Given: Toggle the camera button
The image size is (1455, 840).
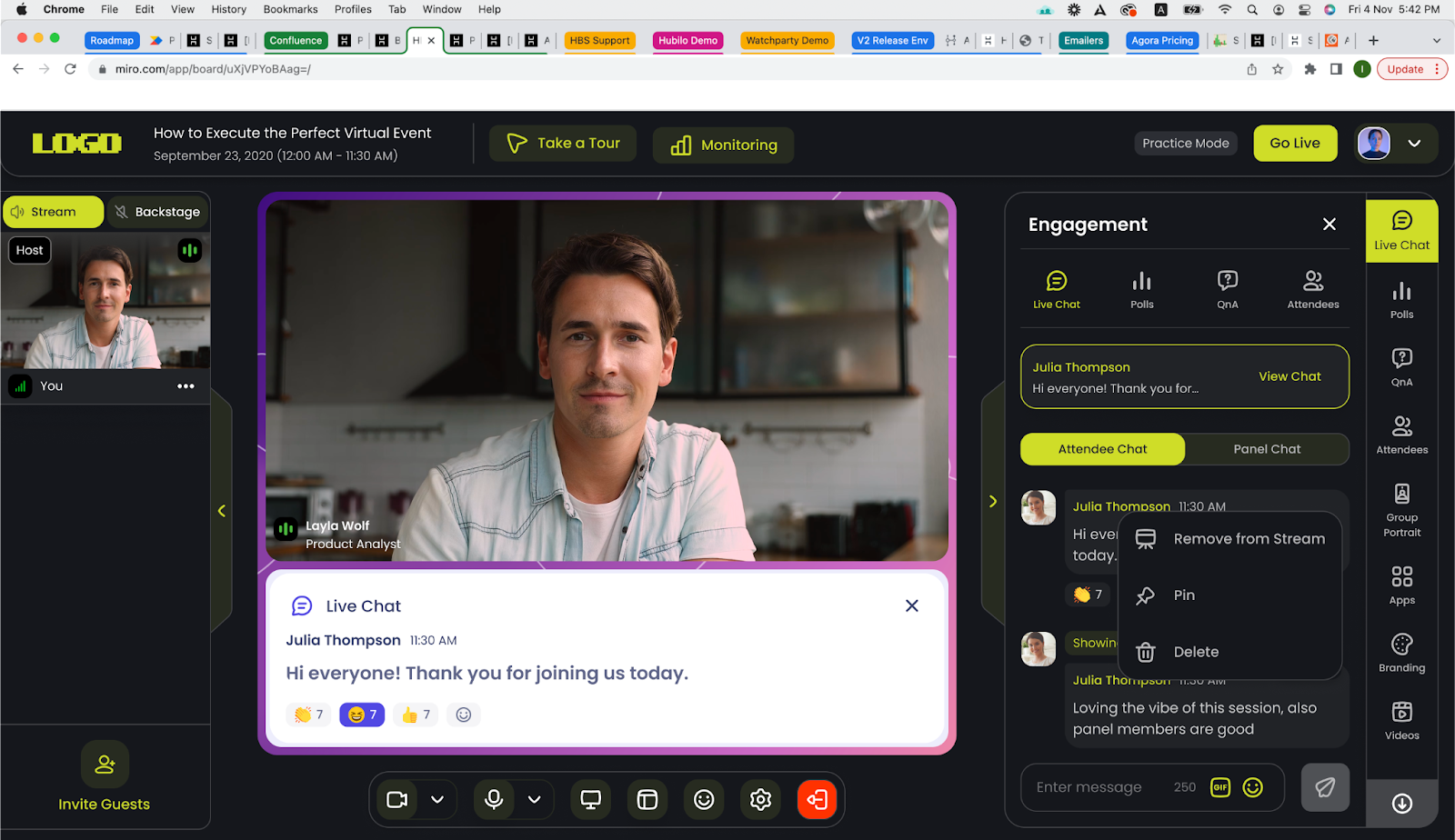Looking at the screenshot, I should [396, 799].
